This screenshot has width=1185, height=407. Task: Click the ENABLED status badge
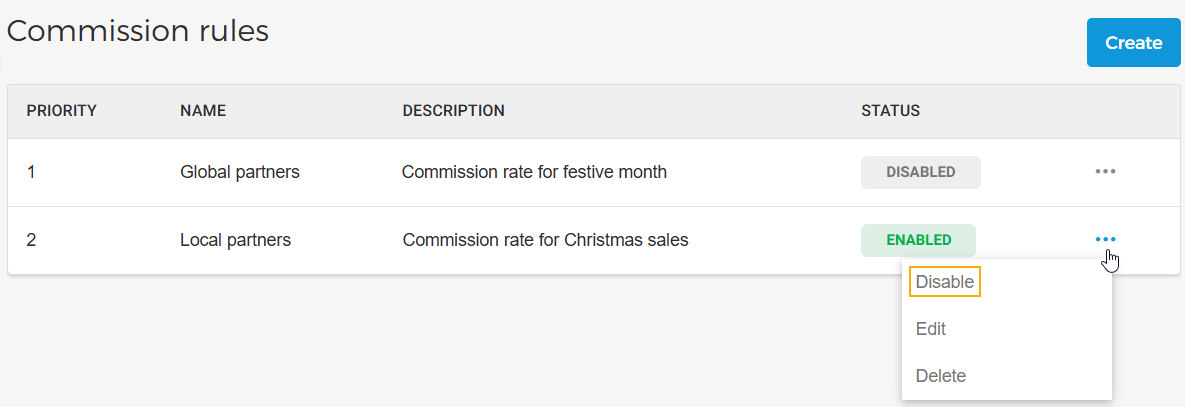(918, 240)
